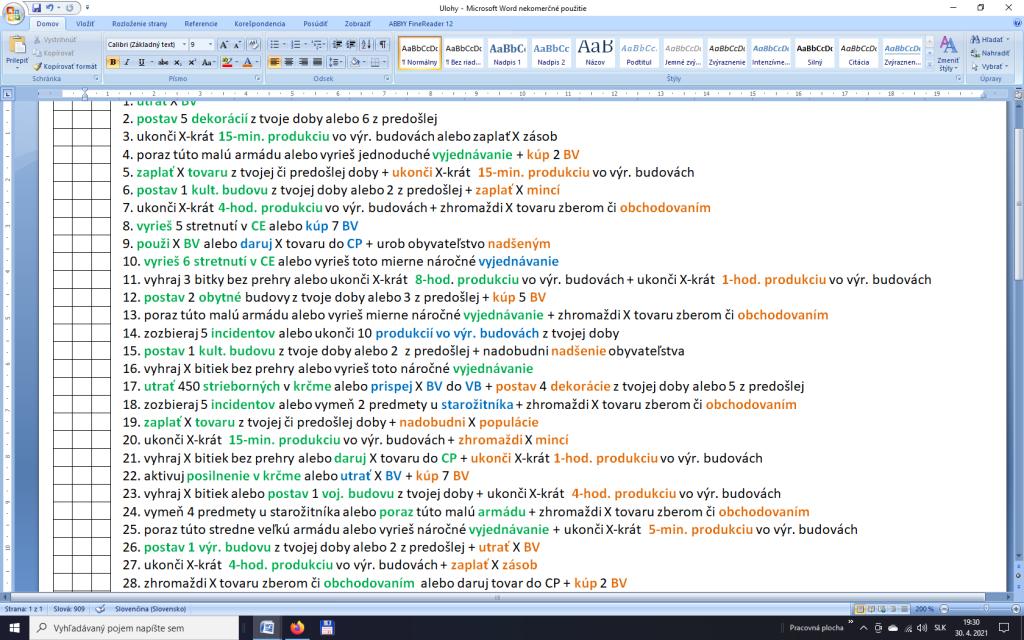1024x640 pixels.
Task: Open the Vložiť ribbon tab
Action: pos(85,24)
